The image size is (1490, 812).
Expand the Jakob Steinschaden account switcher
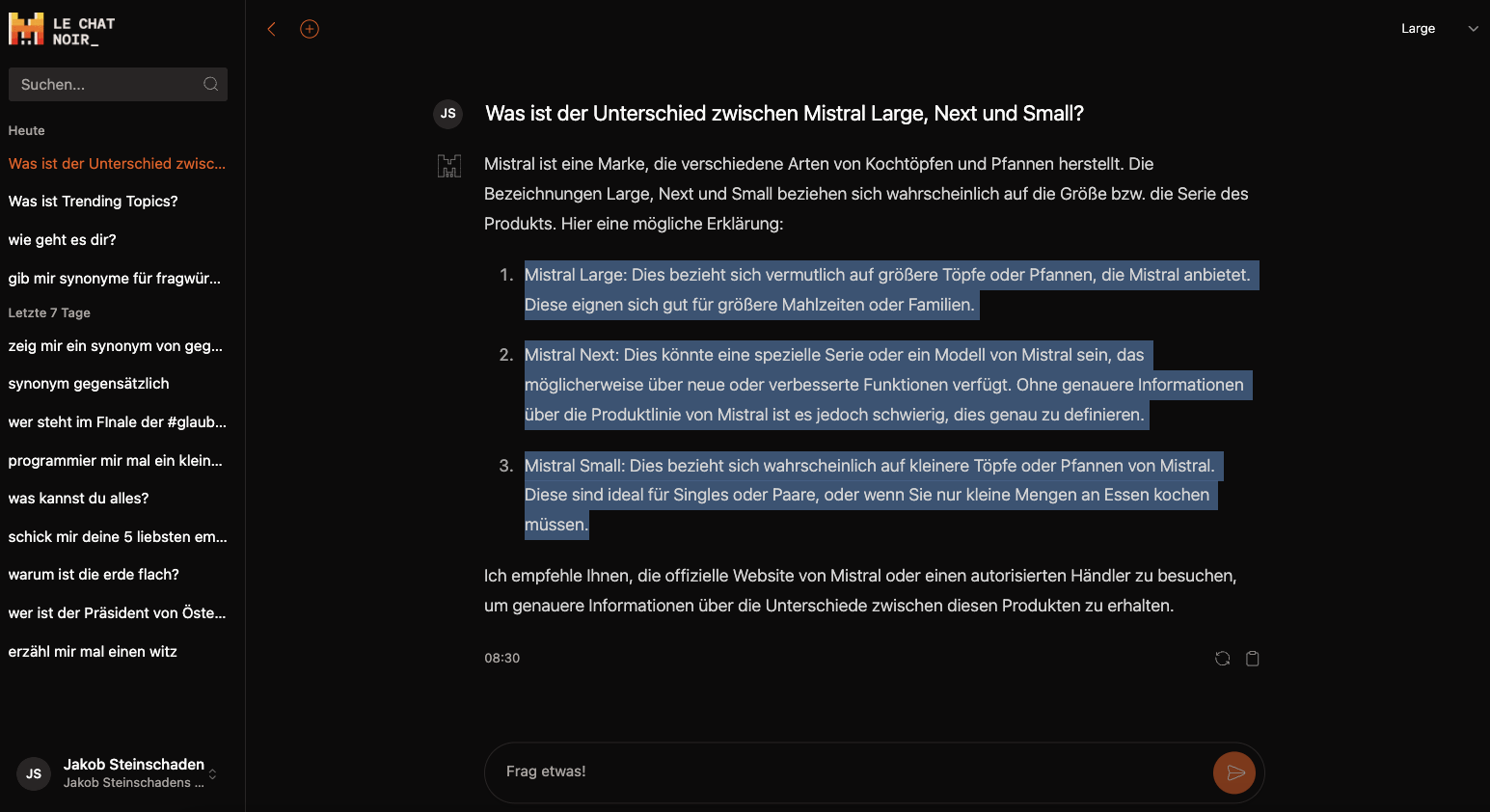click(212, 773)
